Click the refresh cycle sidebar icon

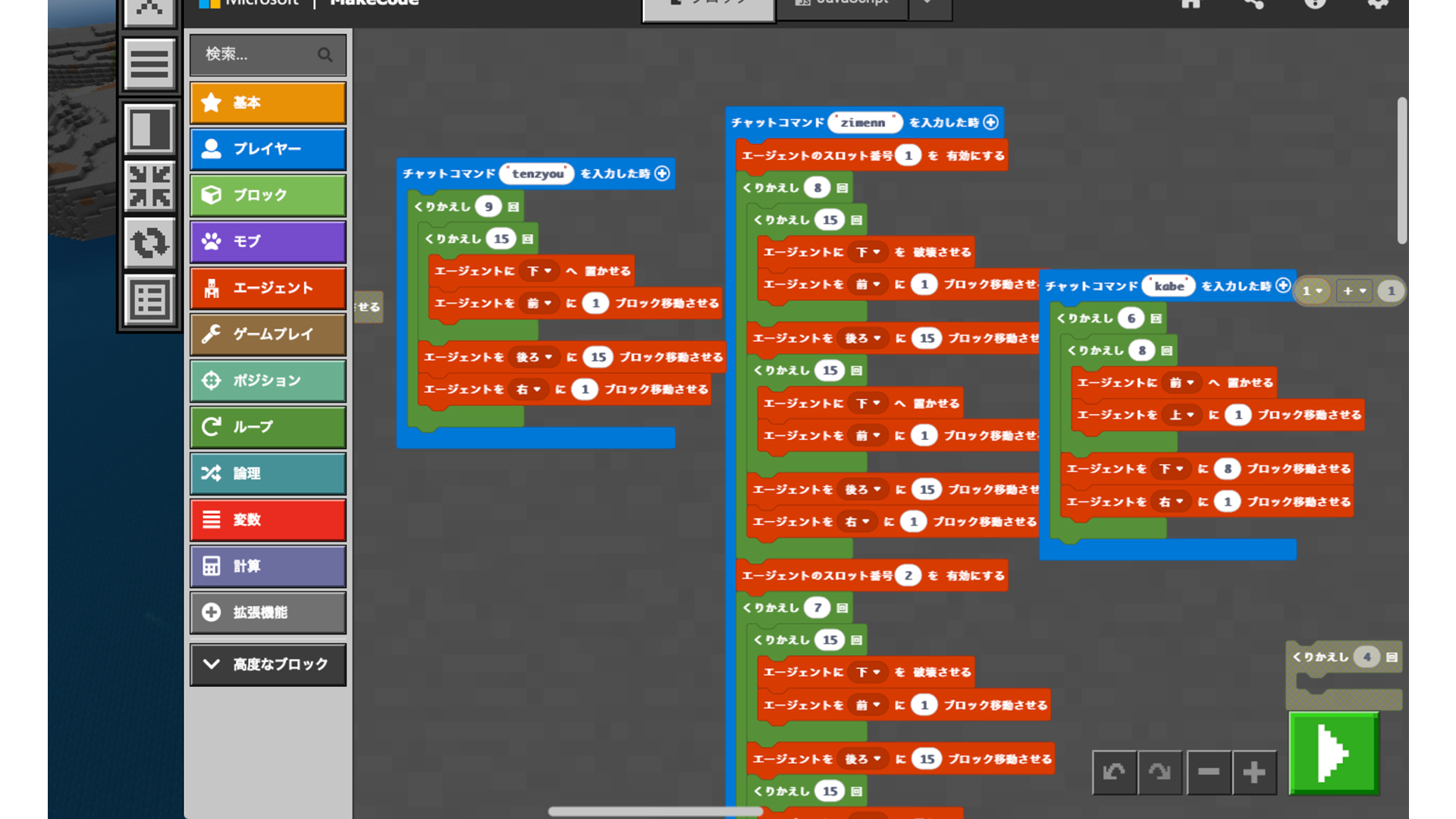(x=149, y=243)
